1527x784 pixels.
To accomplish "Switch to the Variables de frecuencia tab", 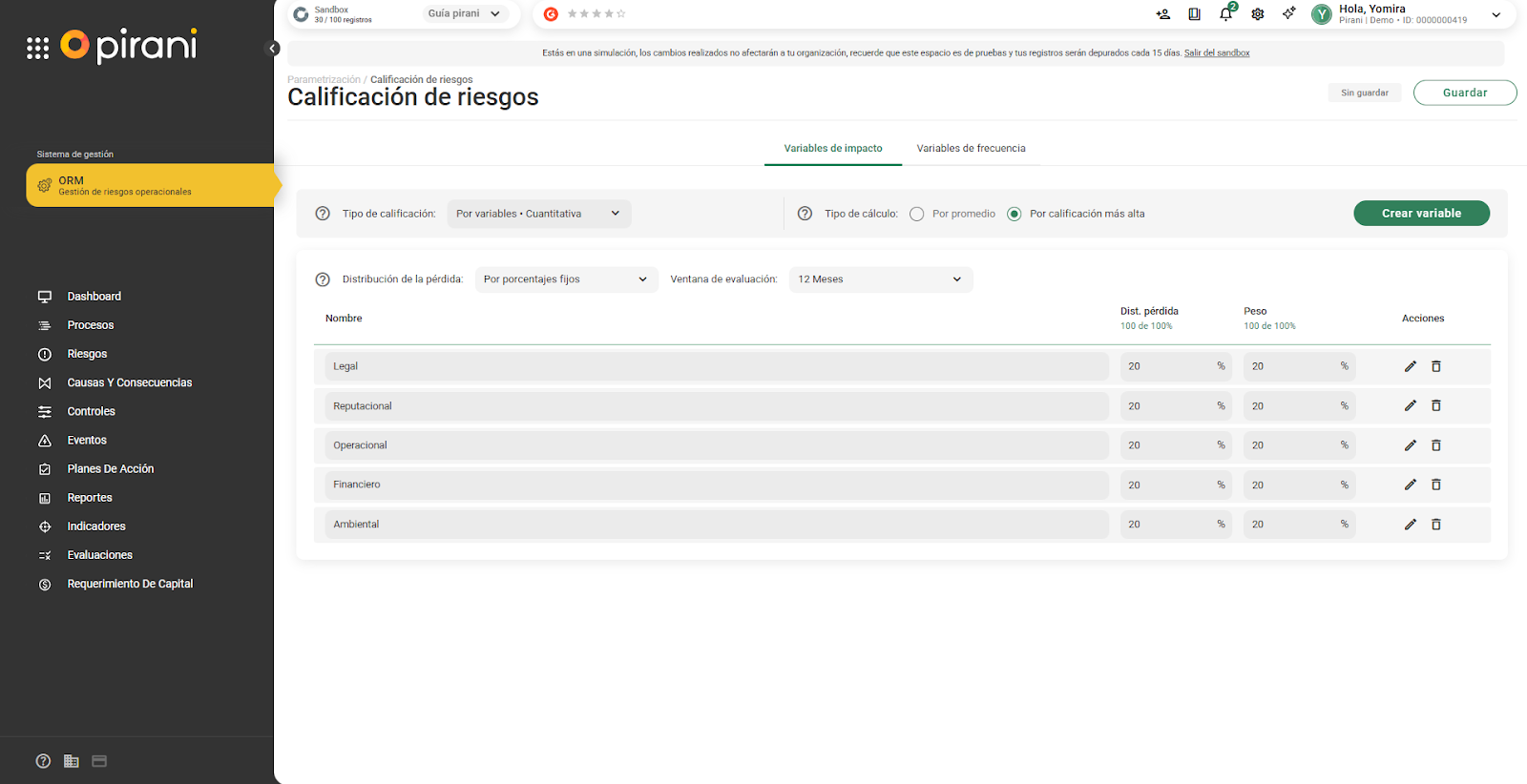I will (x=971, y=149).
